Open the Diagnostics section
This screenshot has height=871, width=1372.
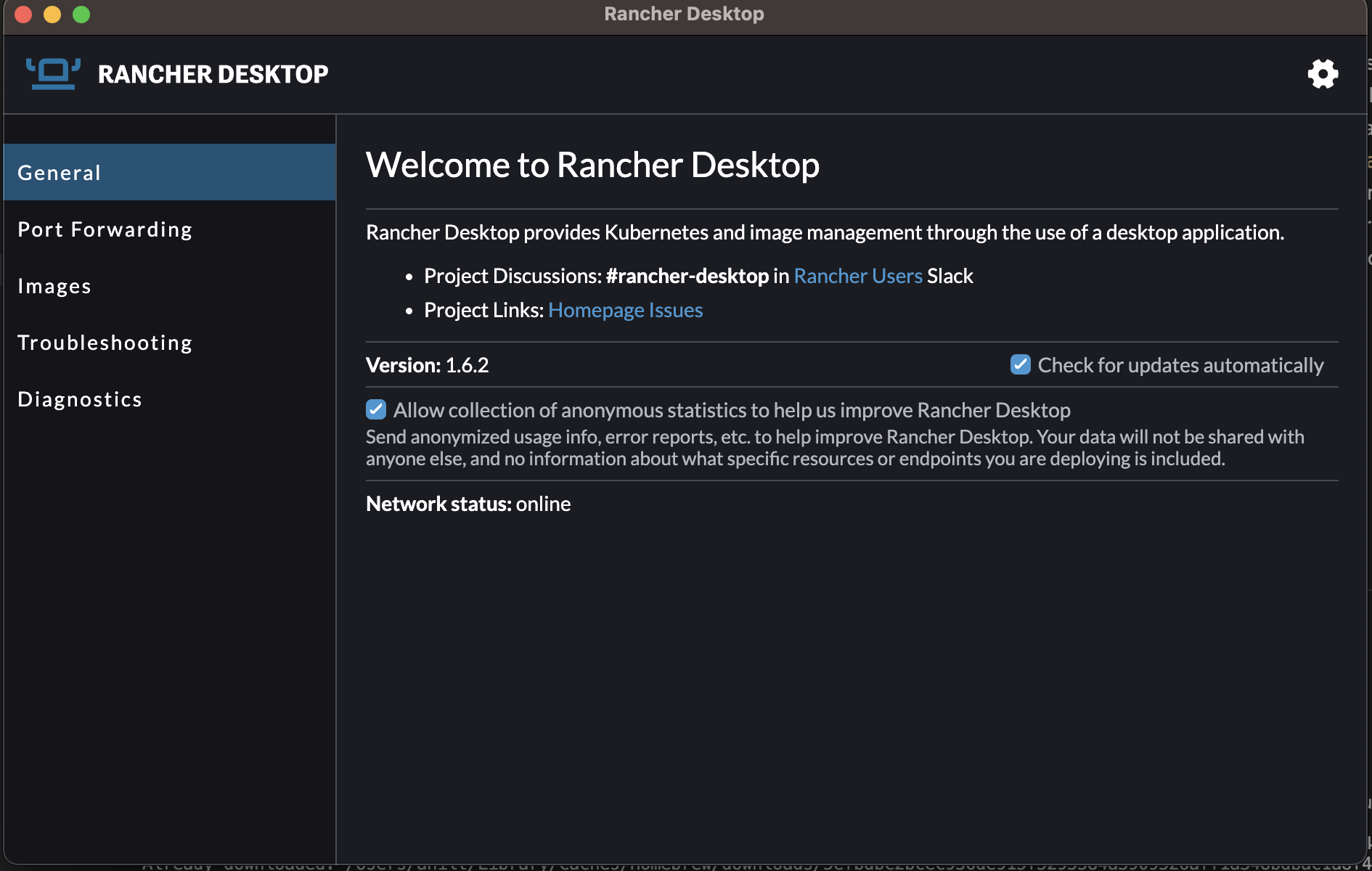point(80,399)
